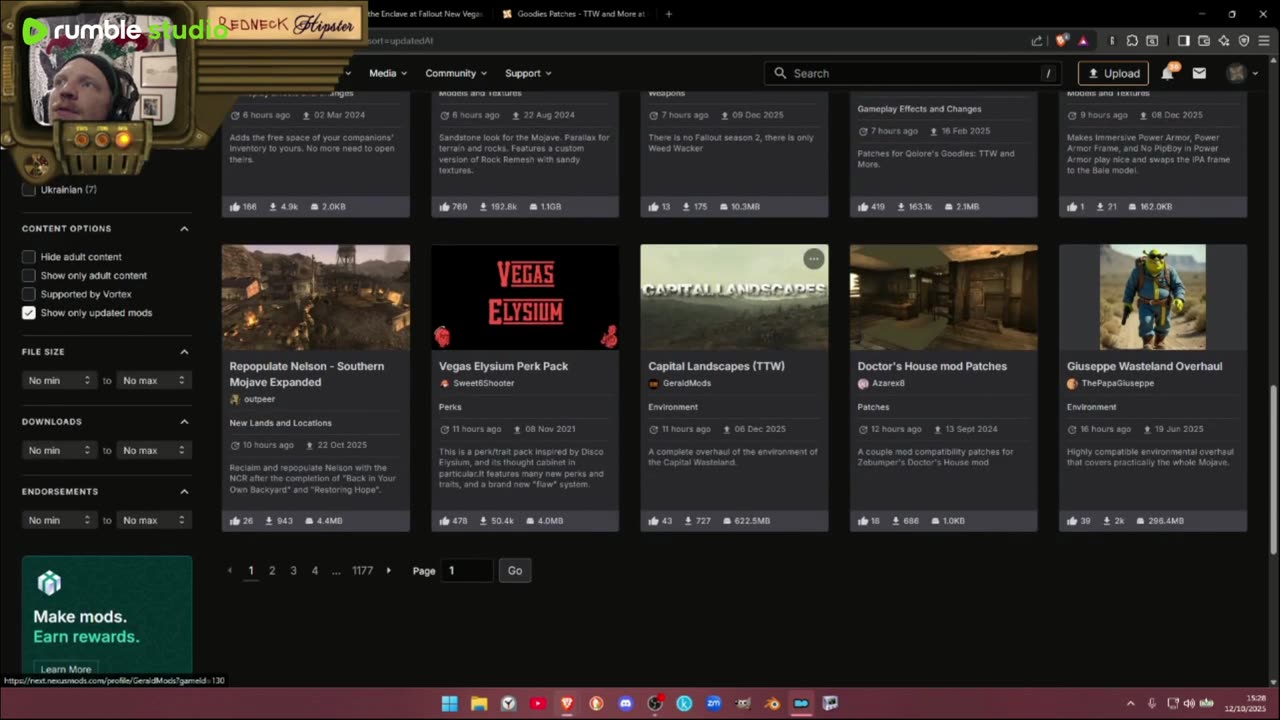Open the three-dot menu on Capital Landscapes thumbnail
1280x720 pixels.
[x=813, y=259]
